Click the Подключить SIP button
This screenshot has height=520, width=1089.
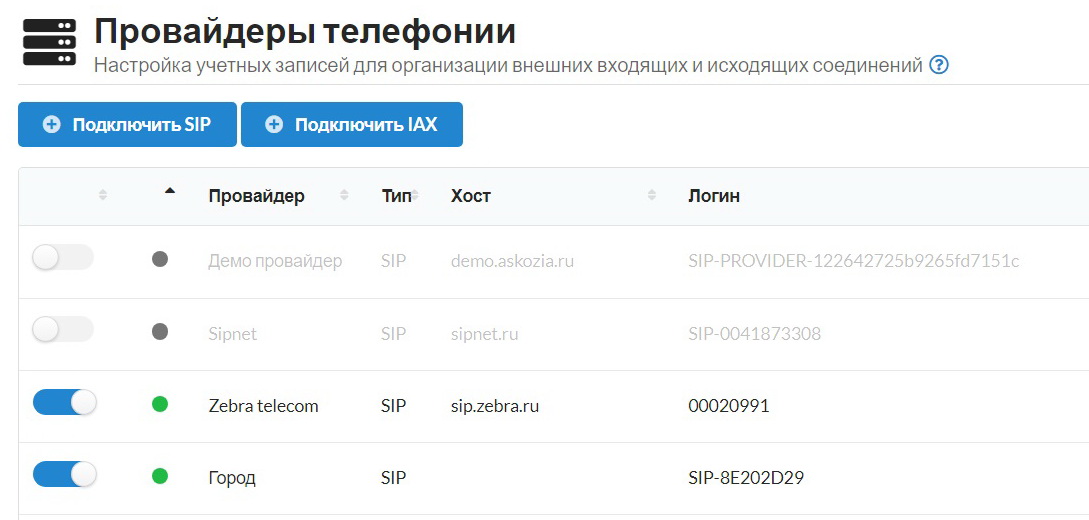(x=127, y=125)
